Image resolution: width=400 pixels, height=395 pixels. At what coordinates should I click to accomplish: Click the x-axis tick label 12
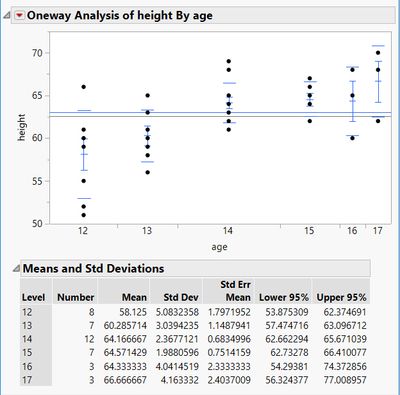83,230
